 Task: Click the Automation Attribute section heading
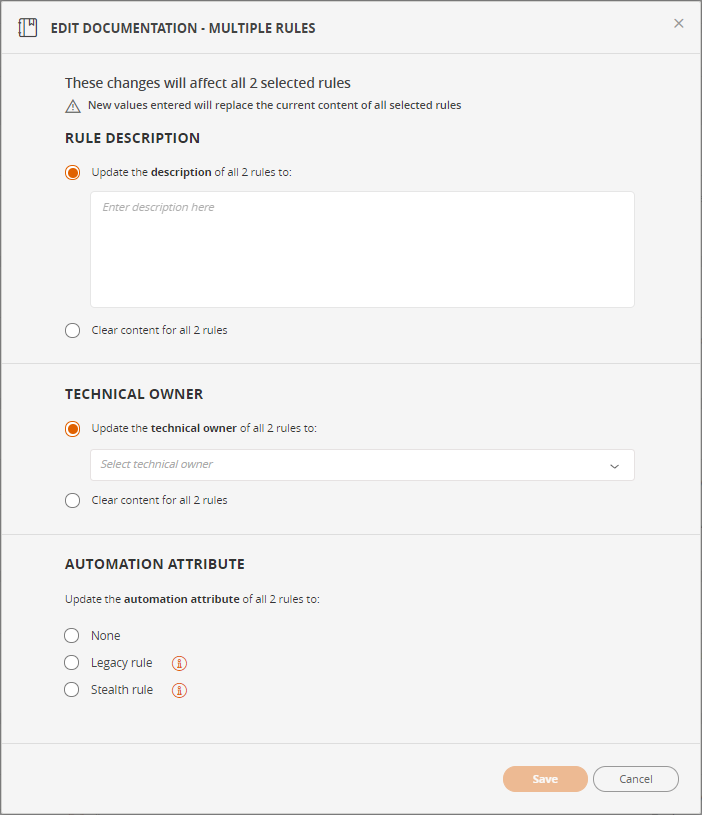[x=155, y=564]
